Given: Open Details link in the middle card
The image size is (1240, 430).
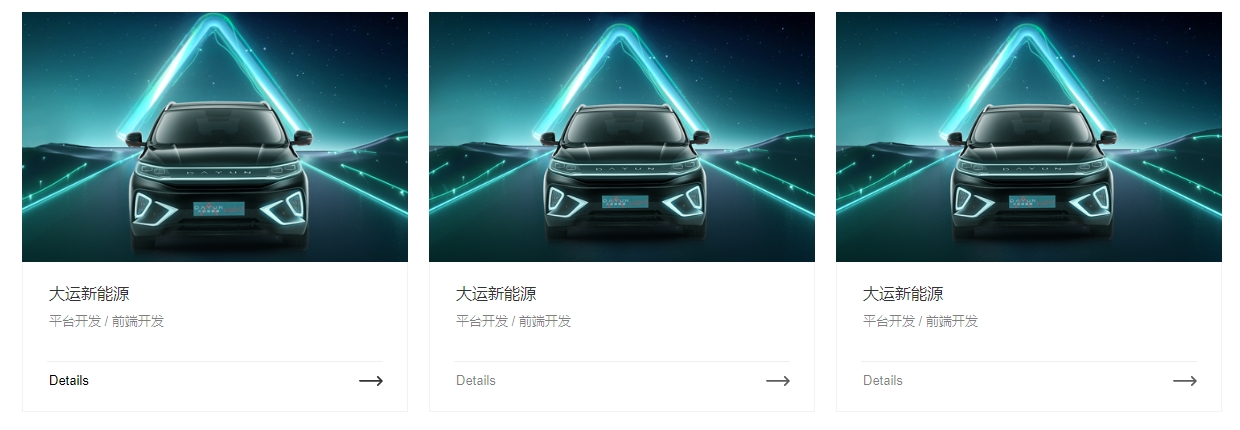Looking at the screenshot, I should (476, 380).
